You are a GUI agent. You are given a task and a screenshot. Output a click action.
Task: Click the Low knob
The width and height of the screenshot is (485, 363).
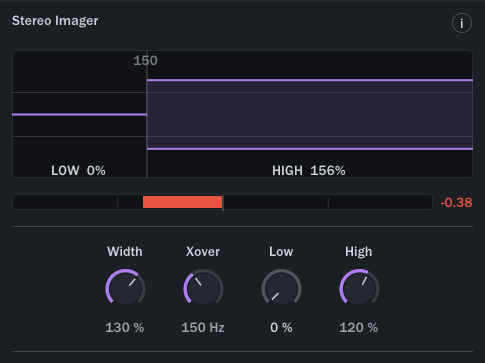(281, 288)
